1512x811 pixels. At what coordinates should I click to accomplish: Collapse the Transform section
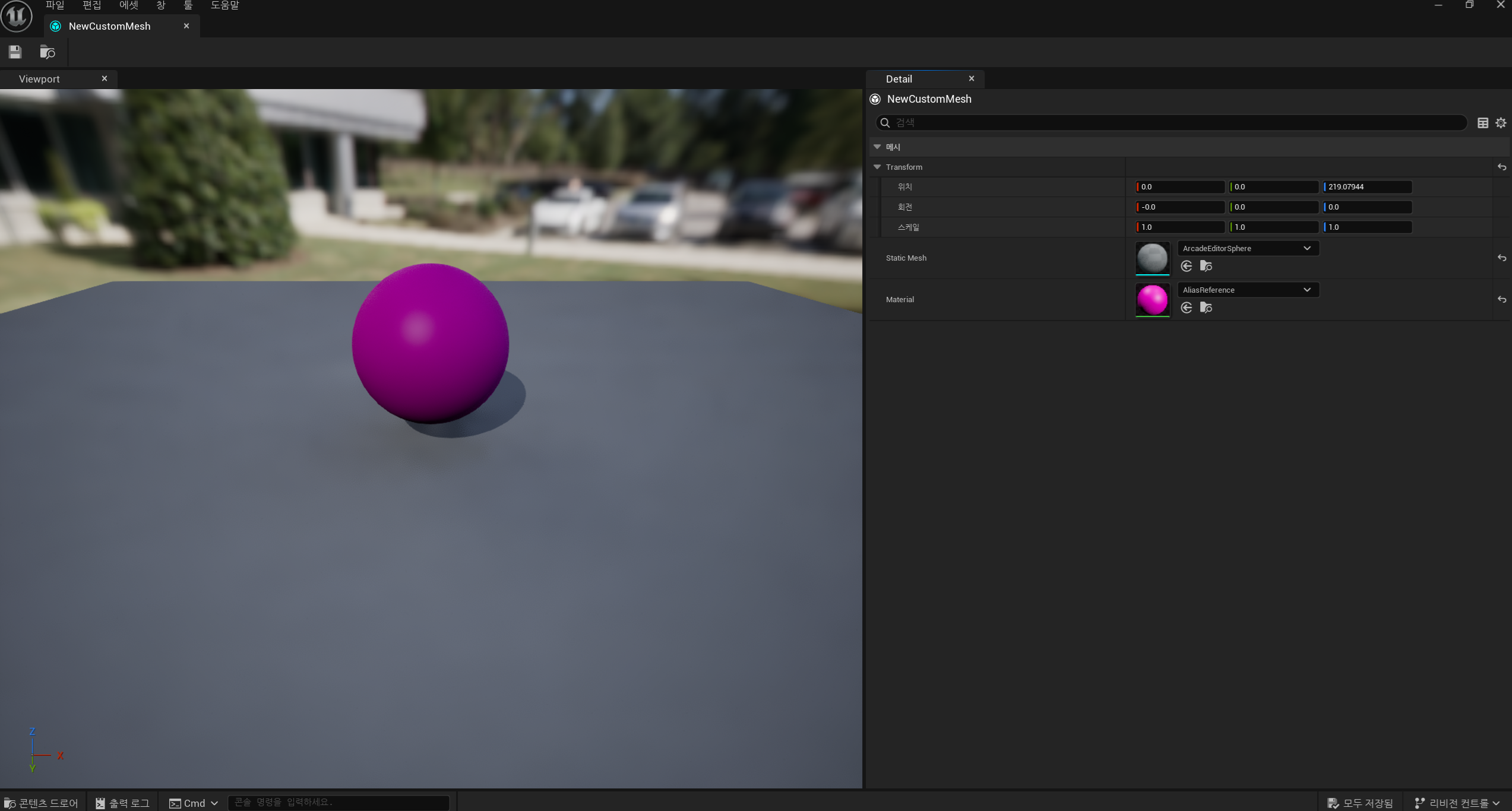(x=877, y=167)
